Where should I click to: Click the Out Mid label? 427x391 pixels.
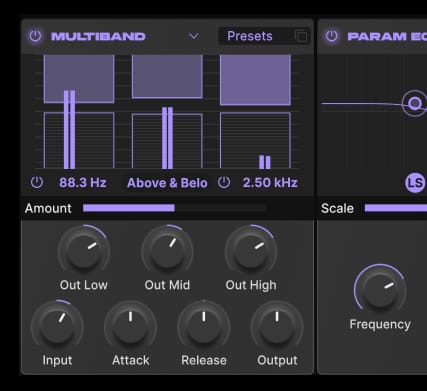[x=167, y=285]
